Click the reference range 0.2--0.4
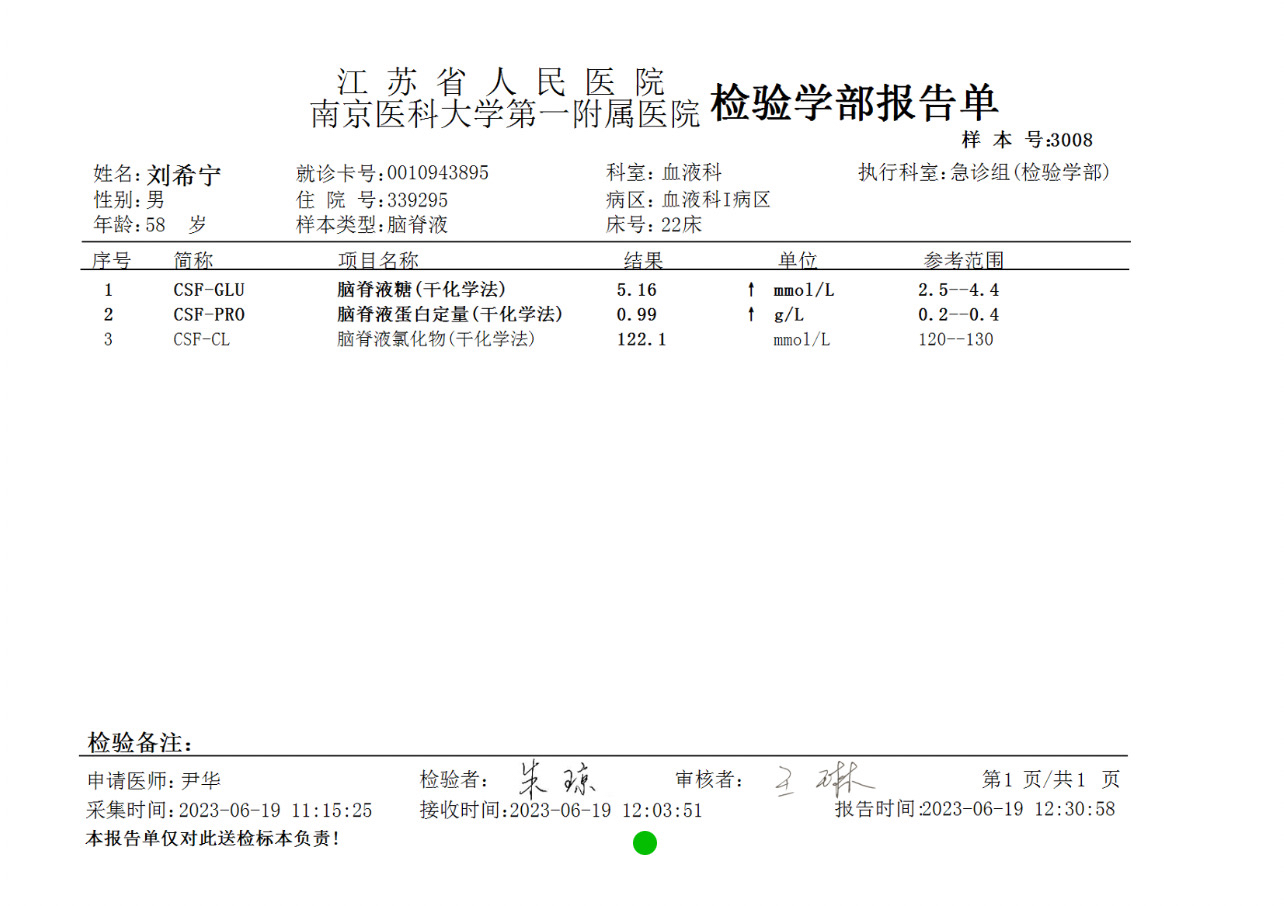Screen dimensions: 1284x906 pos(959,315)
